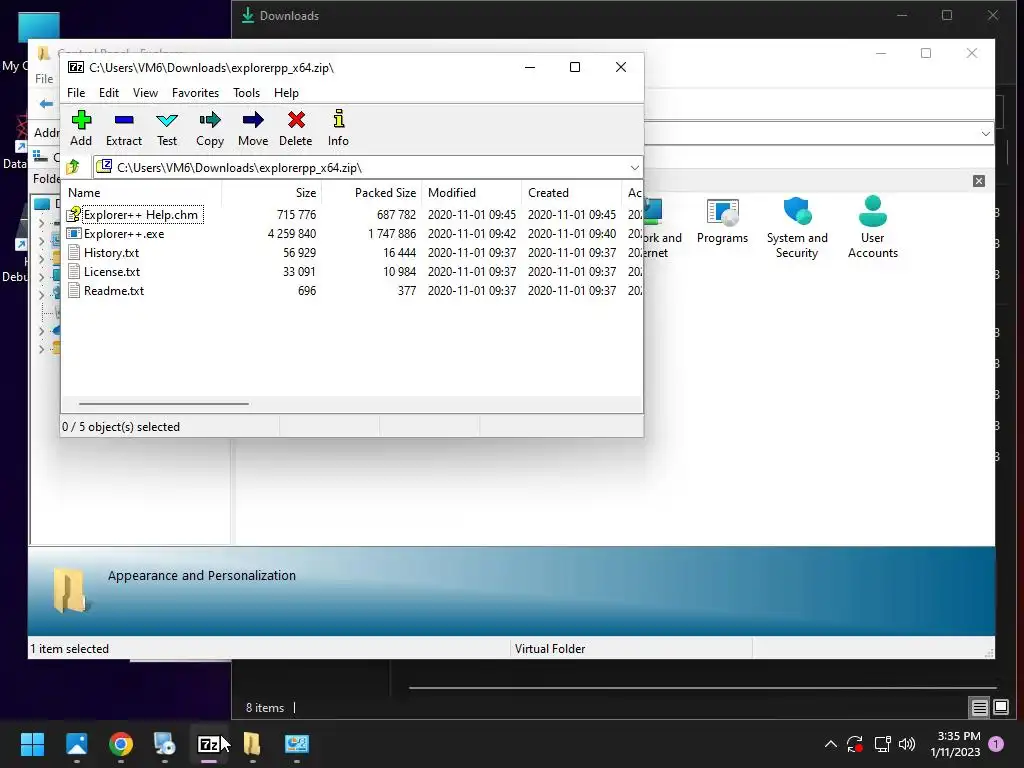Go up one folder level in 7-Zip
Viewport: 1024px width, 768px height.
pos(73,167)
